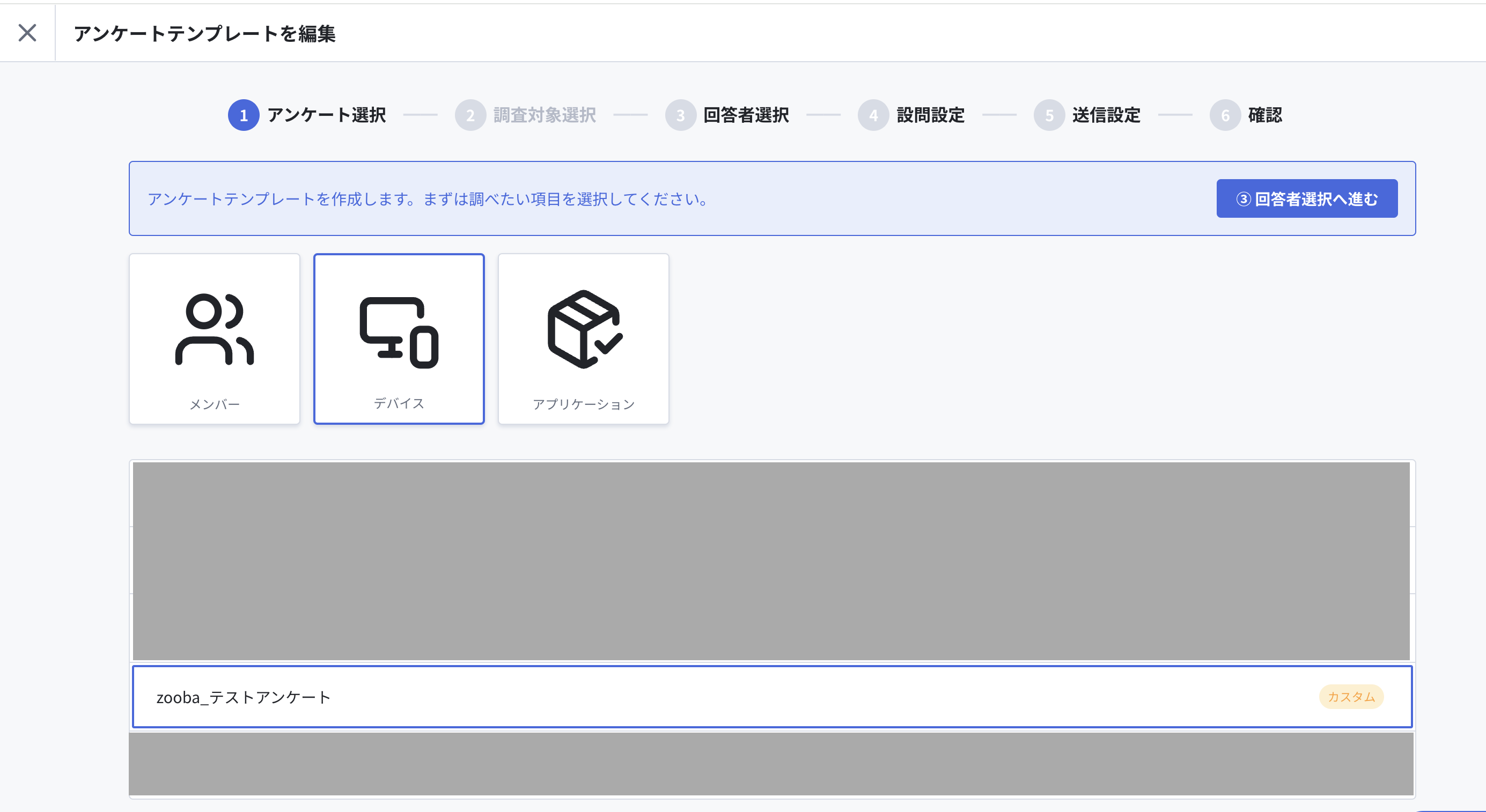This screenshot has height=812, width=1486.
Task: Go to 回答者選択 step label
Action: pos(746,115)
